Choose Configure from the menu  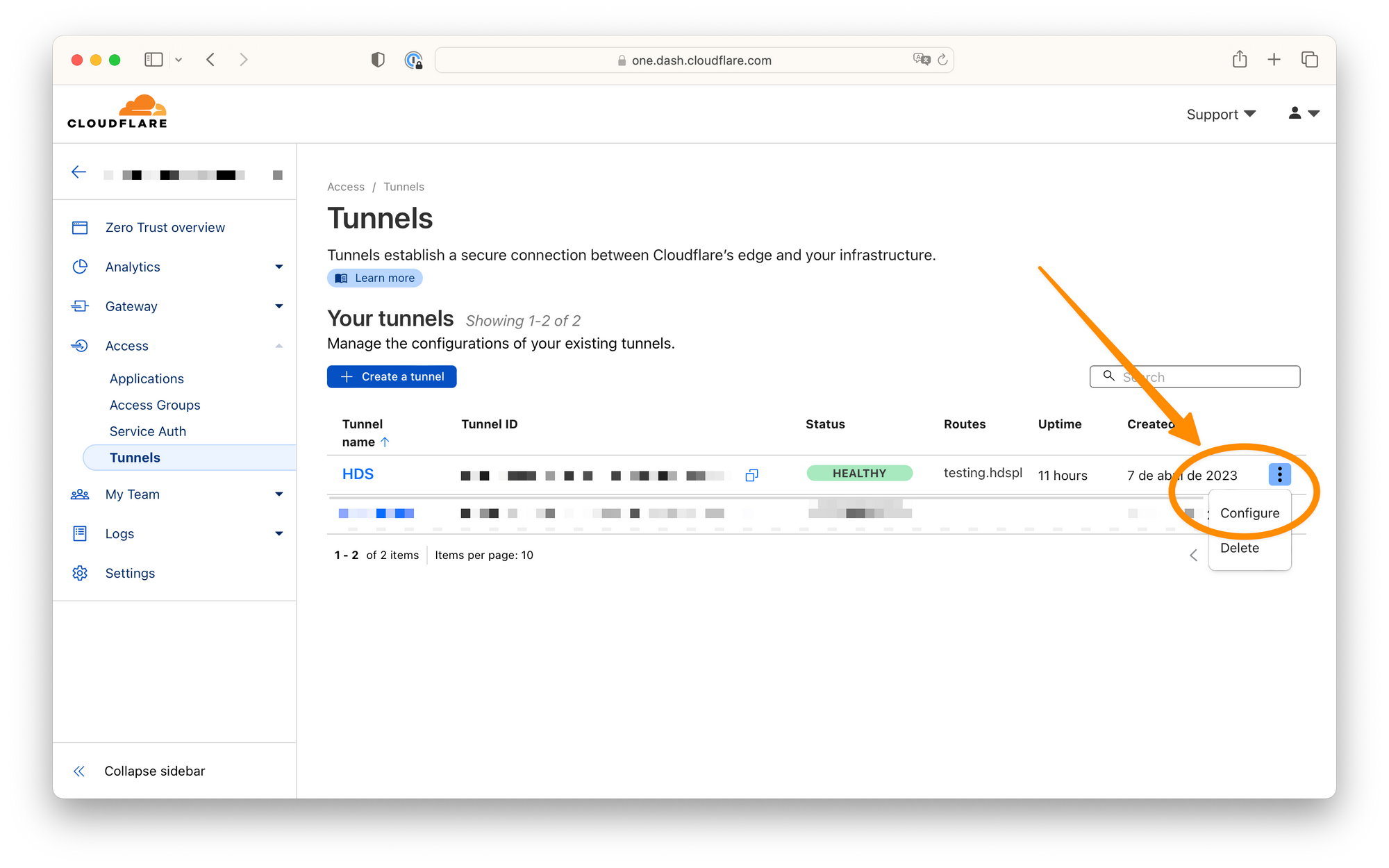(x=1249, y=513)
